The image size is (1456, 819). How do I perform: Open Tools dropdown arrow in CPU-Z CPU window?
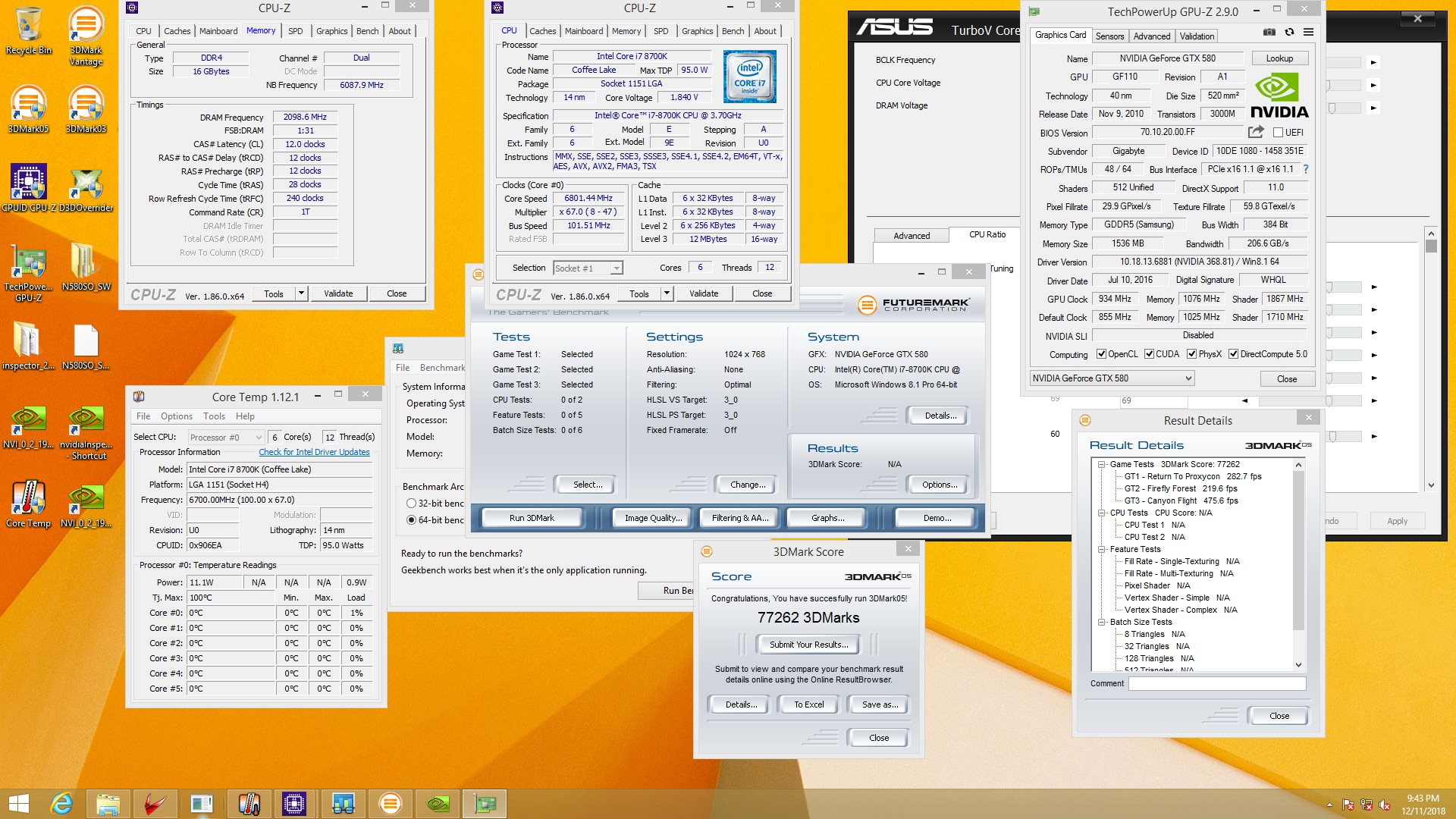tap(667, 293)
